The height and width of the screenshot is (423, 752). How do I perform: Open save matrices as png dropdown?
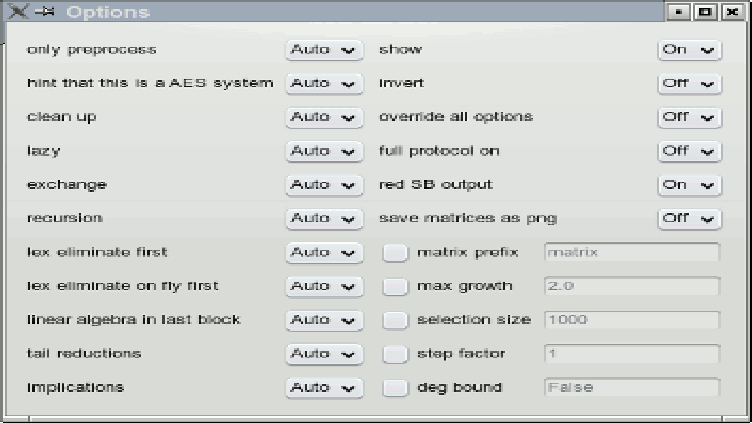point(690,219)
